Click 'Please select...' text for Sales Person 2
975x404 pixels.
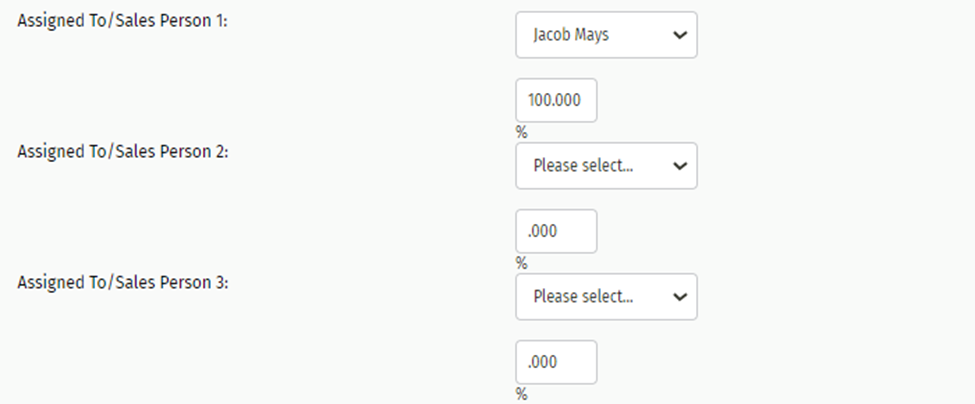[583, 166]
